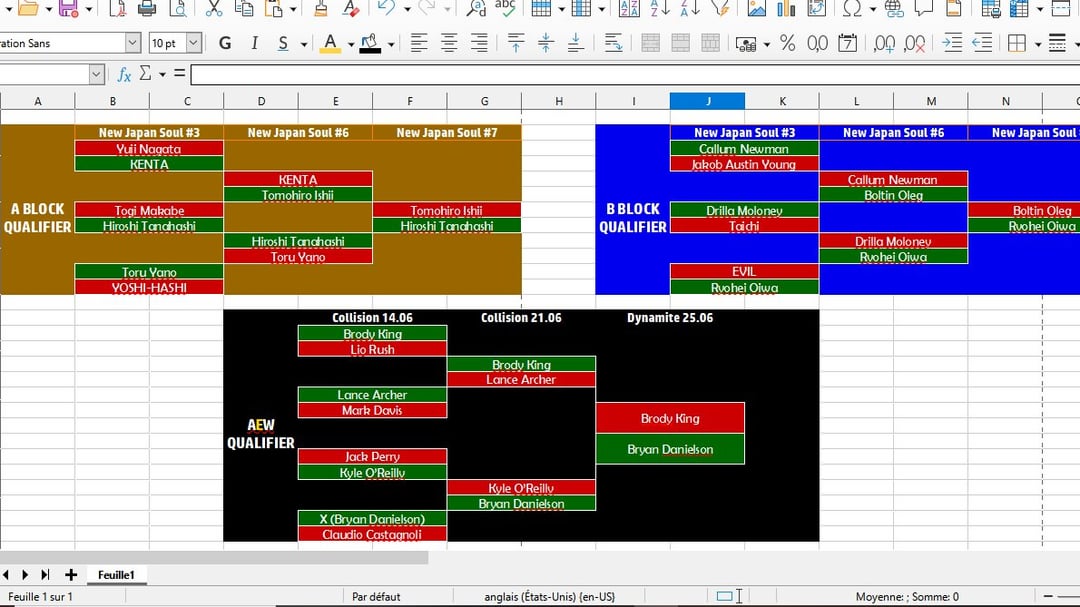Open the font color dropdown arrow
Screen dimensions: 1080x607
(350, 45)
